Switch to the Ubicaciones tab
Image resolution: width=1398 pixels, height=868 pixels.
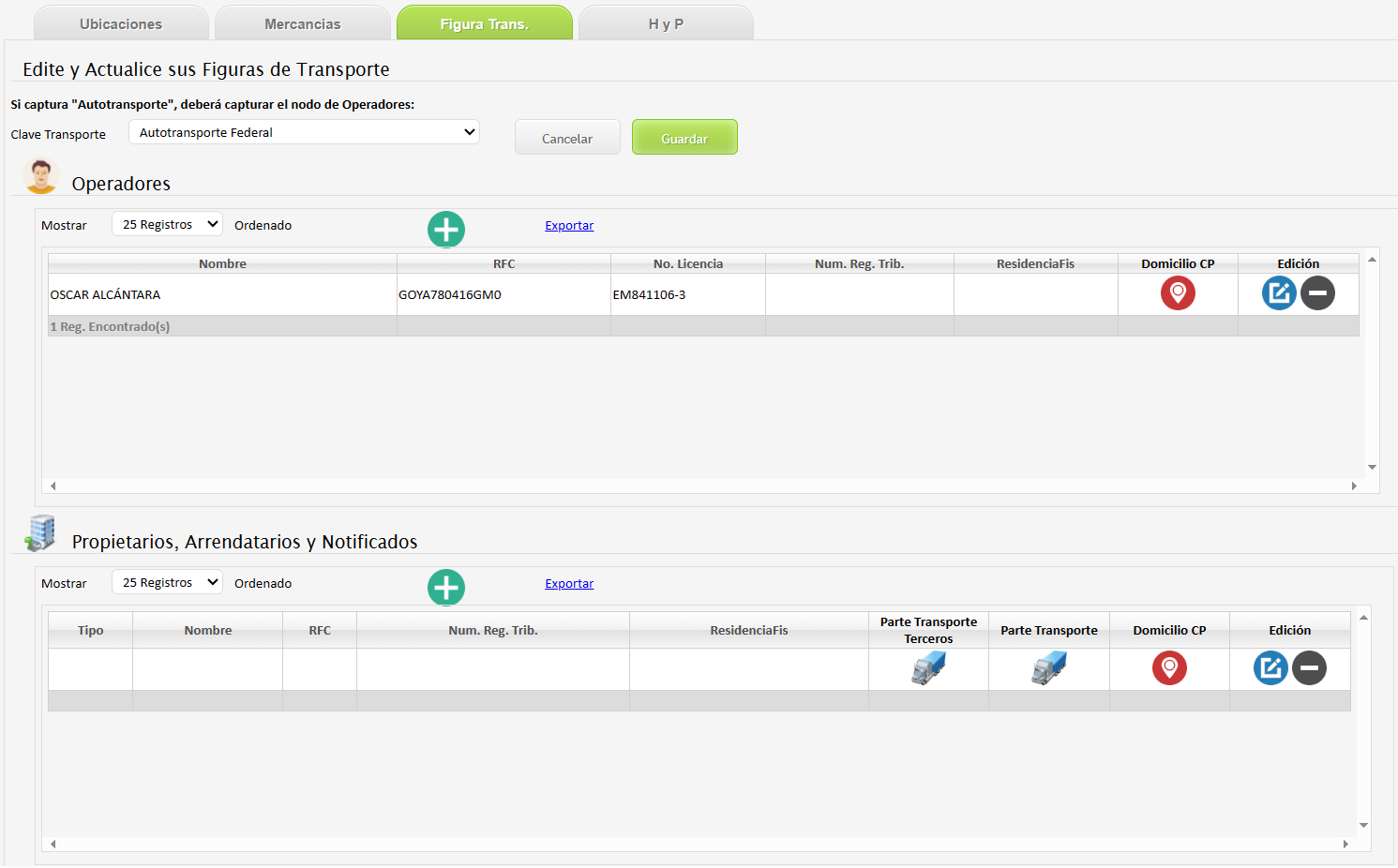(x=121, y=23)
